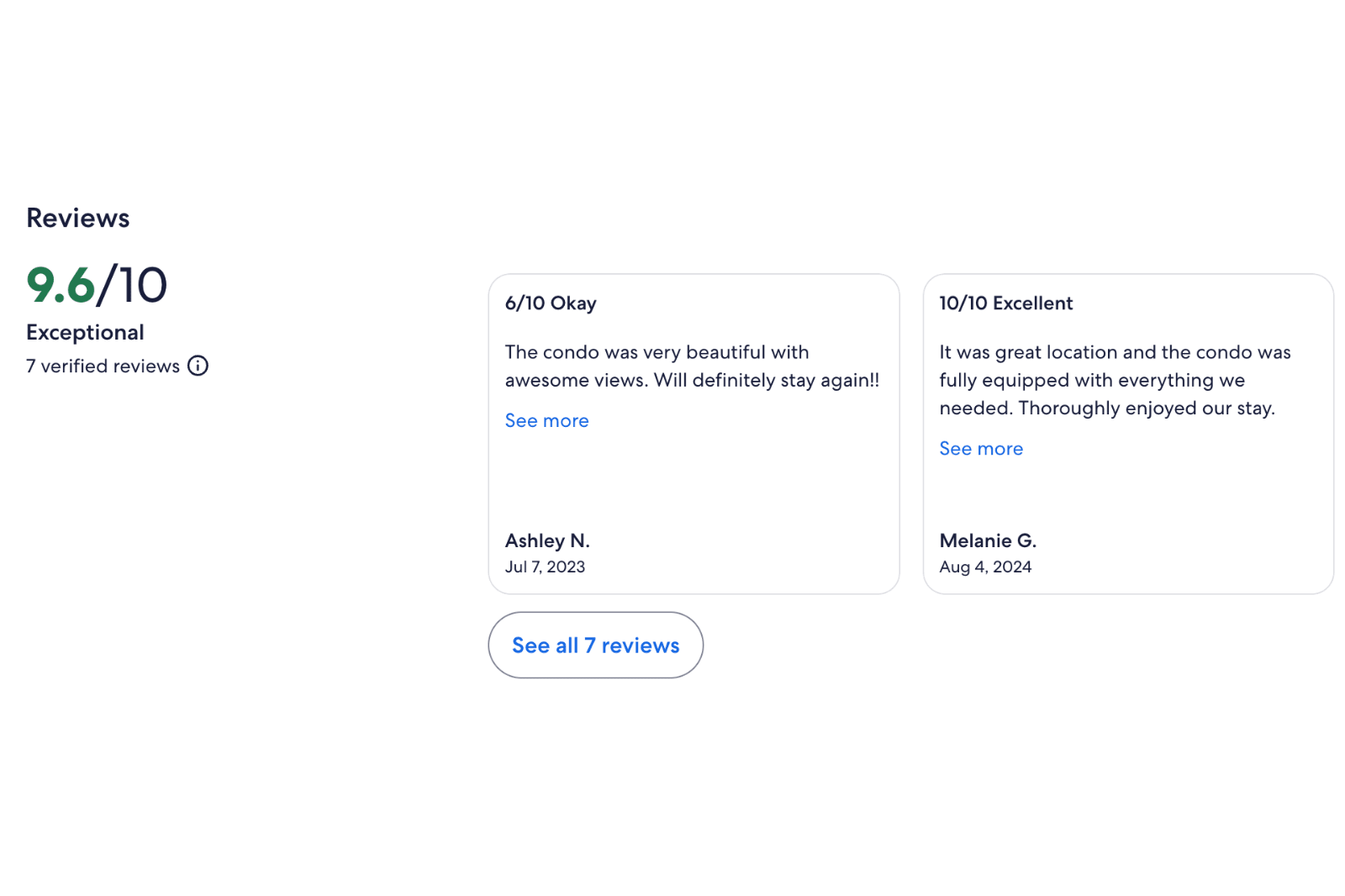Click the Jul 7, 2023 review date
1345x896 pixels.
pyautogui.click(x=545, y=567)
